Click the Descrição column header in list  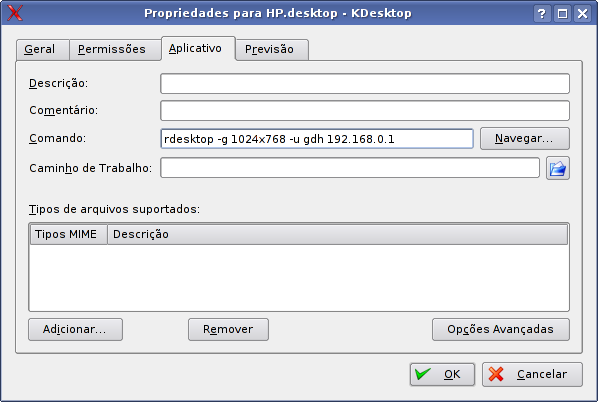click(338, 234)
